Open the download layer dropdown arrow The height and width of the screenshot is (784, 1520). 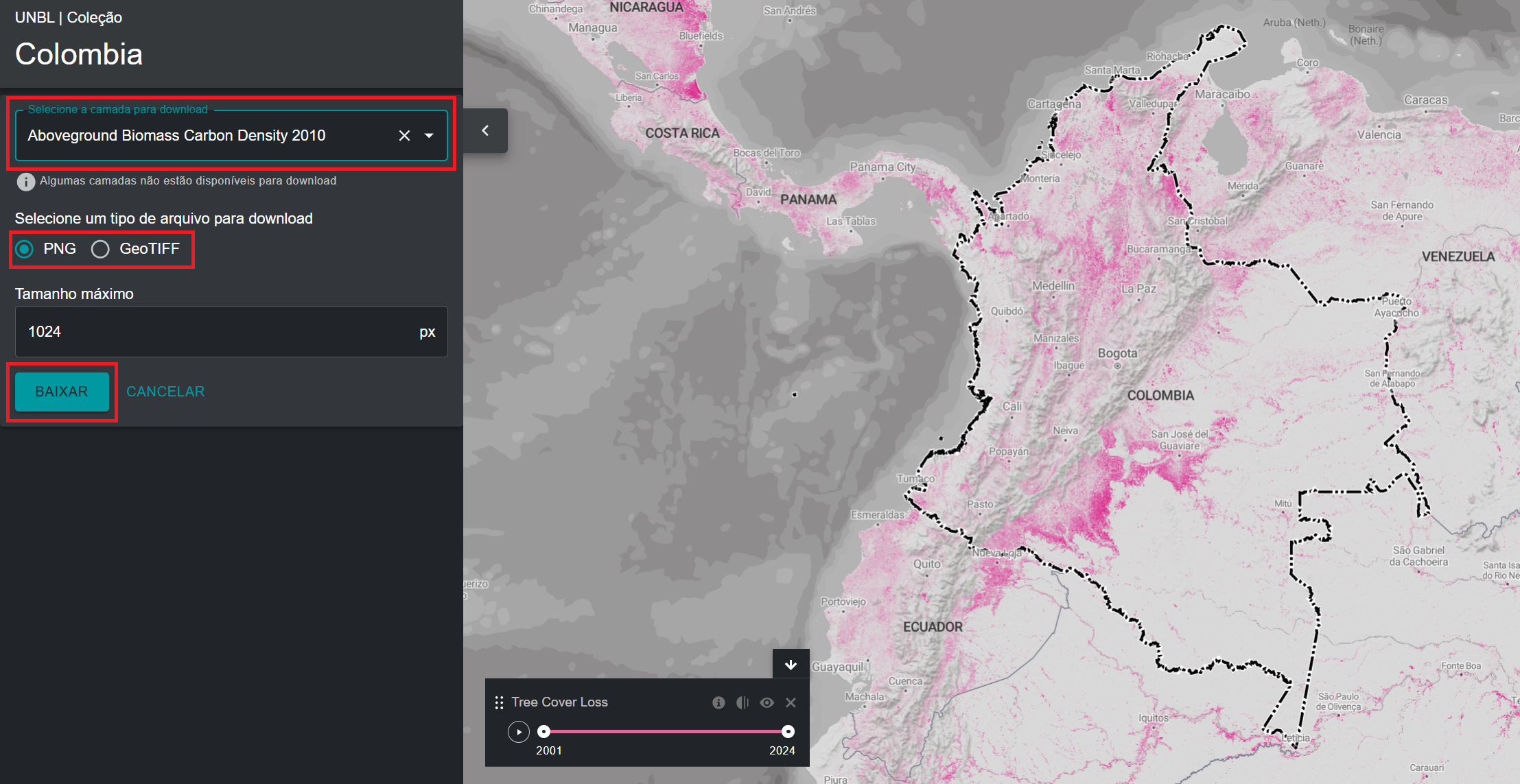click(x=429, y=136)
